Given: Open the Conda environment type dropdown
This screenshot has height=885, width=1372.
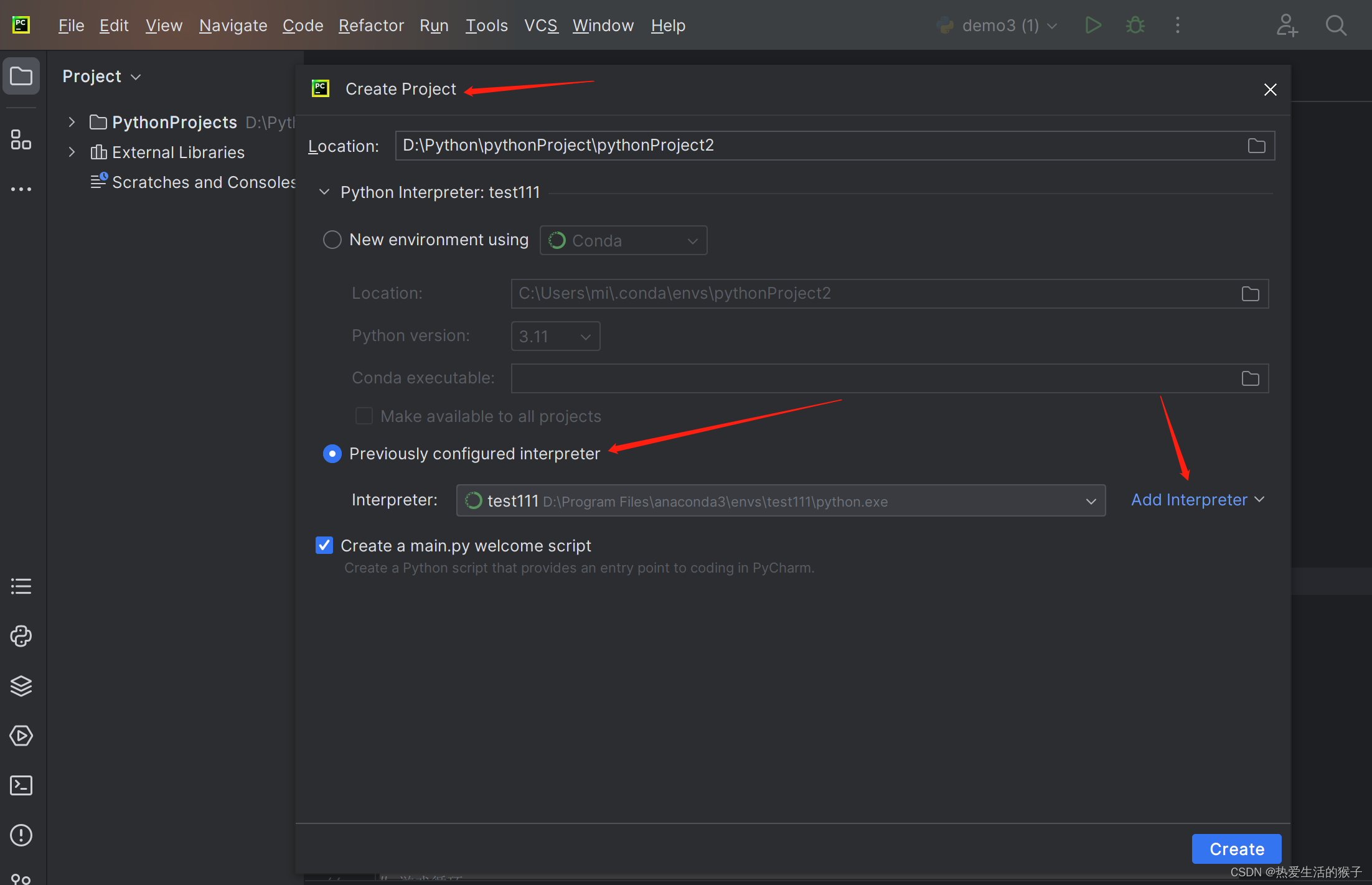Looking at the screenshot, I should point(624,240).
